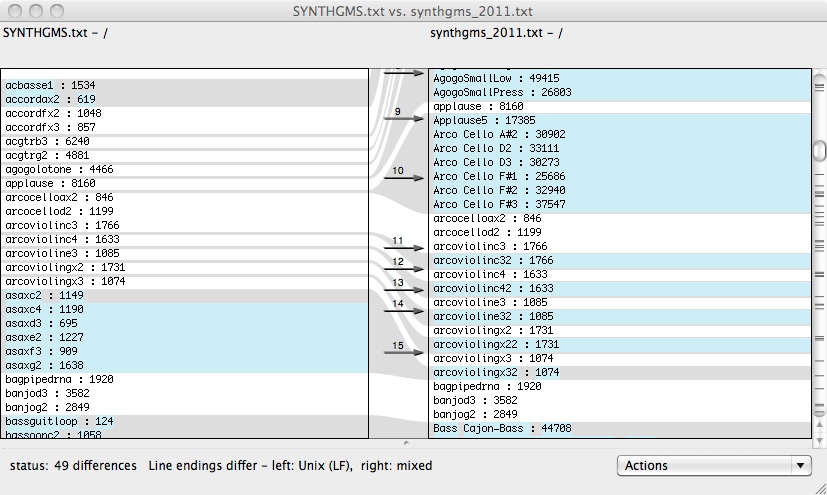Select 'arcoviolingx2 : 1731' in the left pane
Screen dimensions: 827x495
(x=184, y=267)
